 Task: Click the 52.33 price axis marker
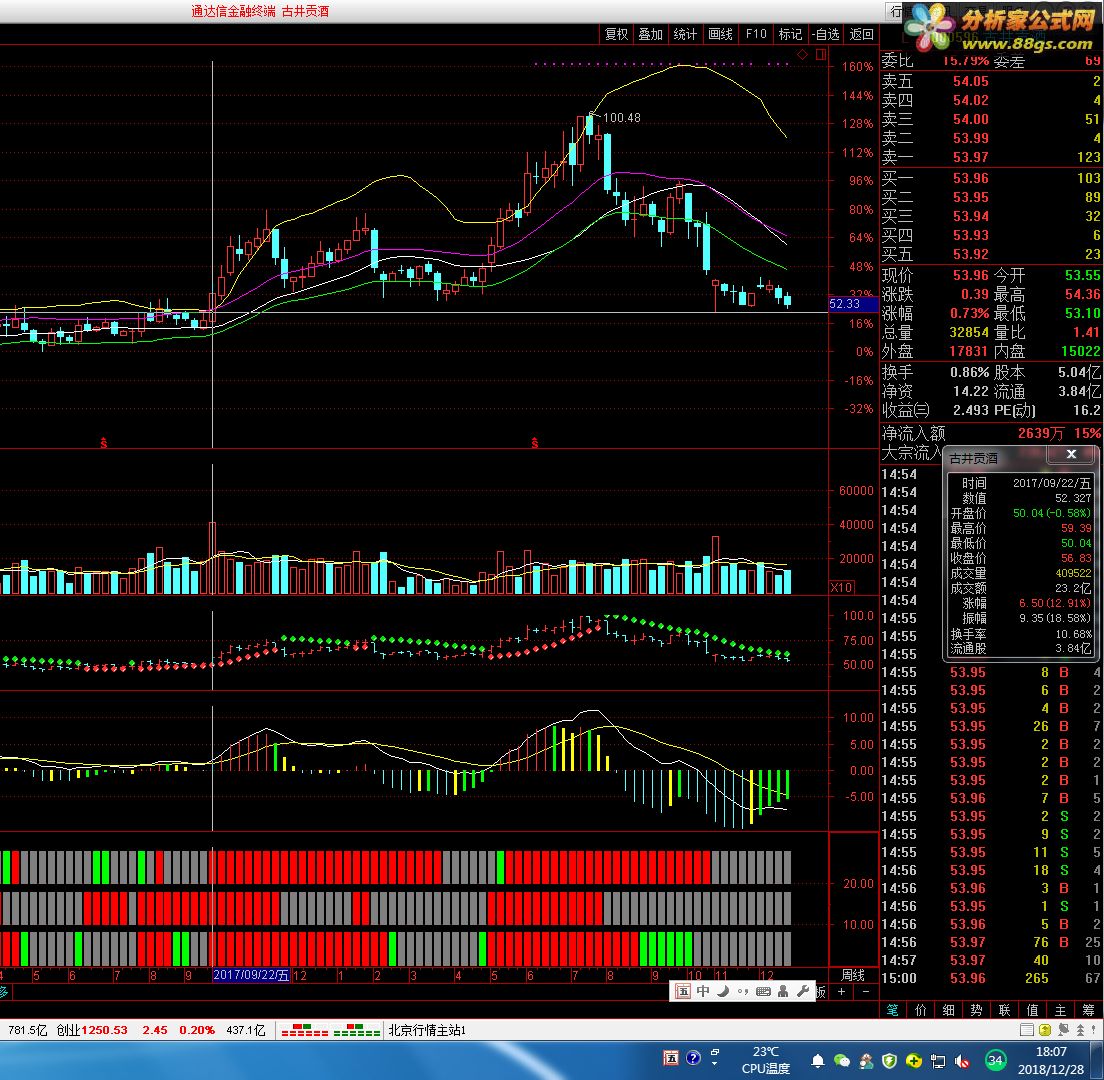853,304
